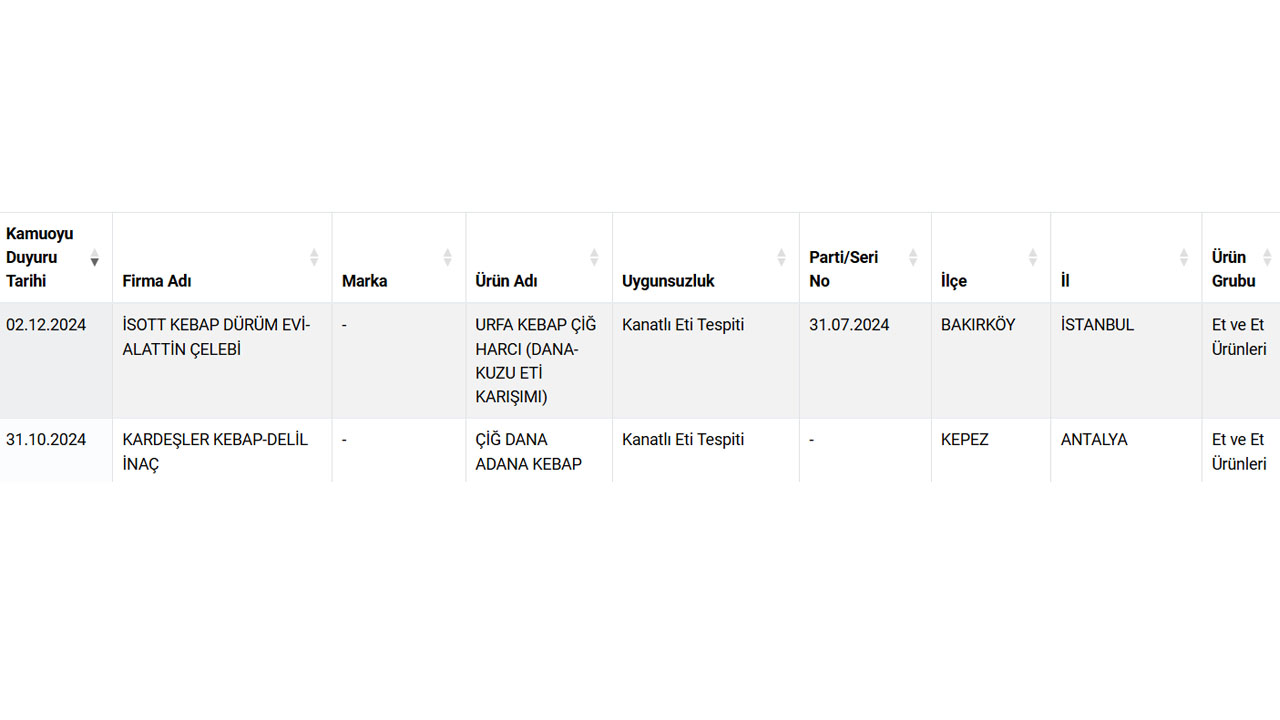This screenshot has width=1280, height=720.
Task: Click sort arrows in Parti/Seri No column
Action: (x=913, y=258)
